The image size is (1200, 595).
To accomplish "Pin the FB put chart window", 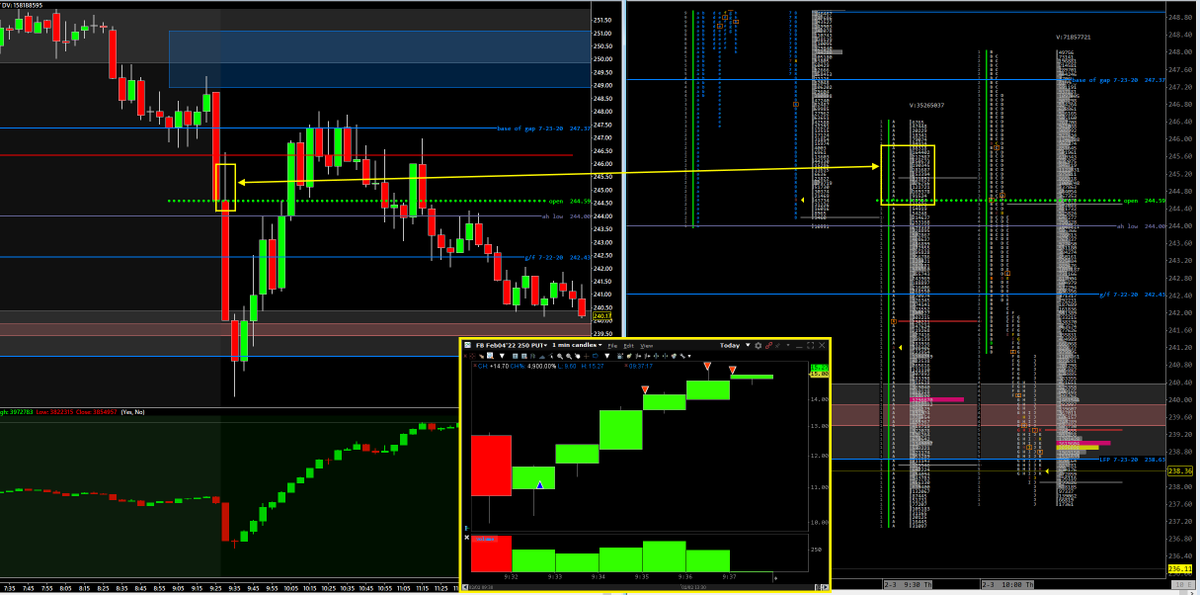I will pos(778,345).
